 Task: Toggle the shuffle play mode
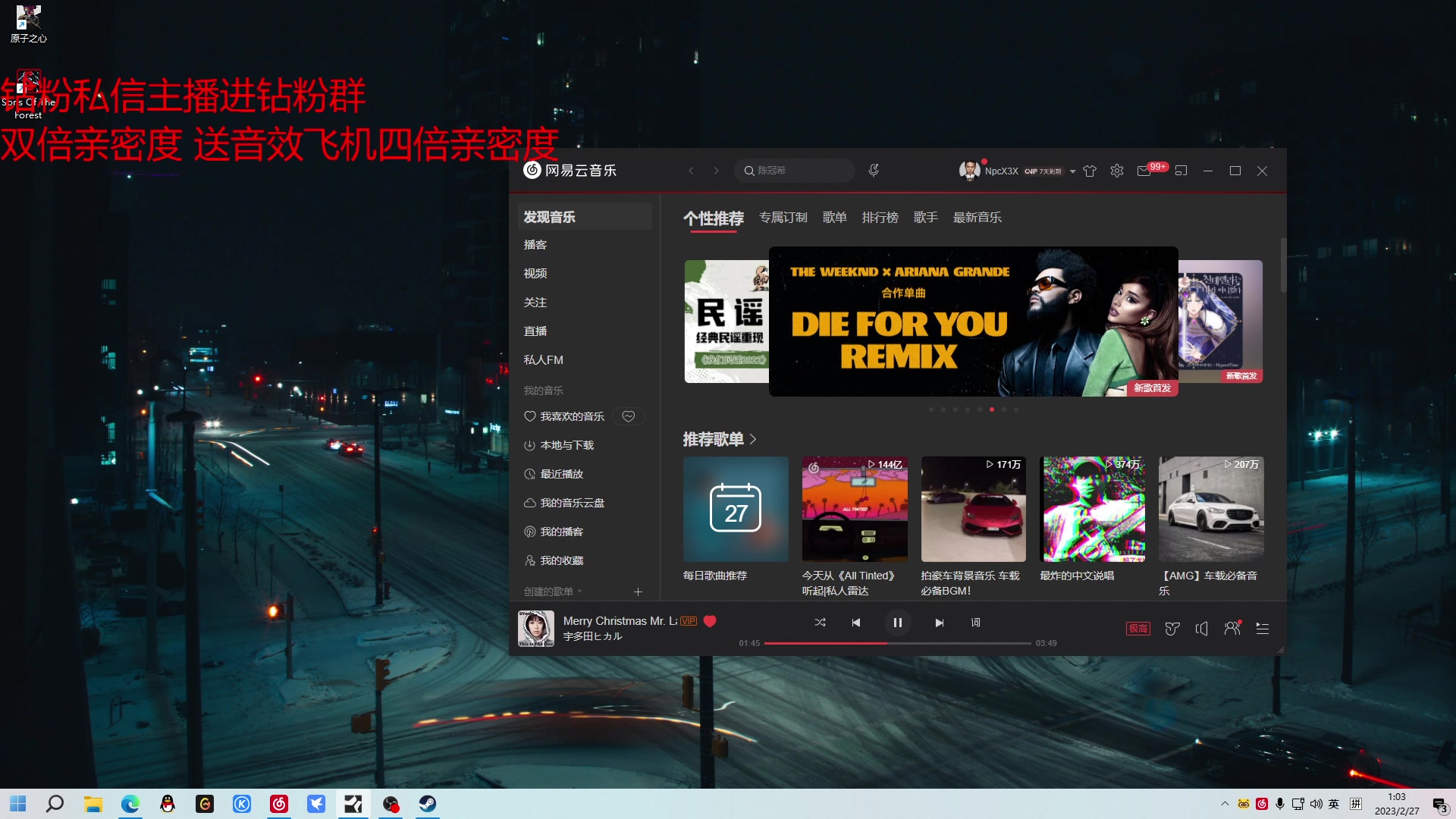click(820, 623)
